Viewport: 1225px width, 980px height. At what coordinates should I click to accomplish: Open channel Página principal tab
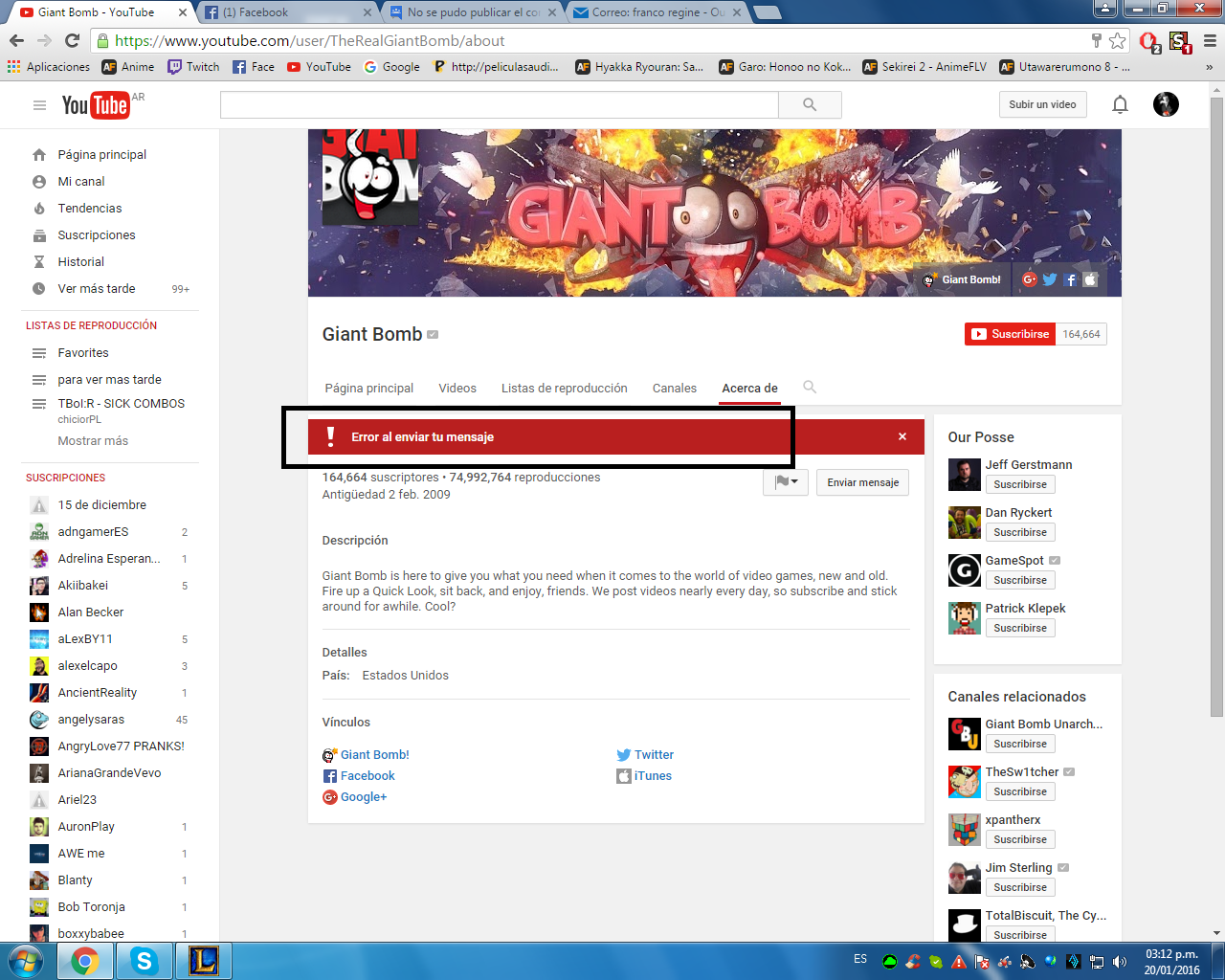coord(369,388)
